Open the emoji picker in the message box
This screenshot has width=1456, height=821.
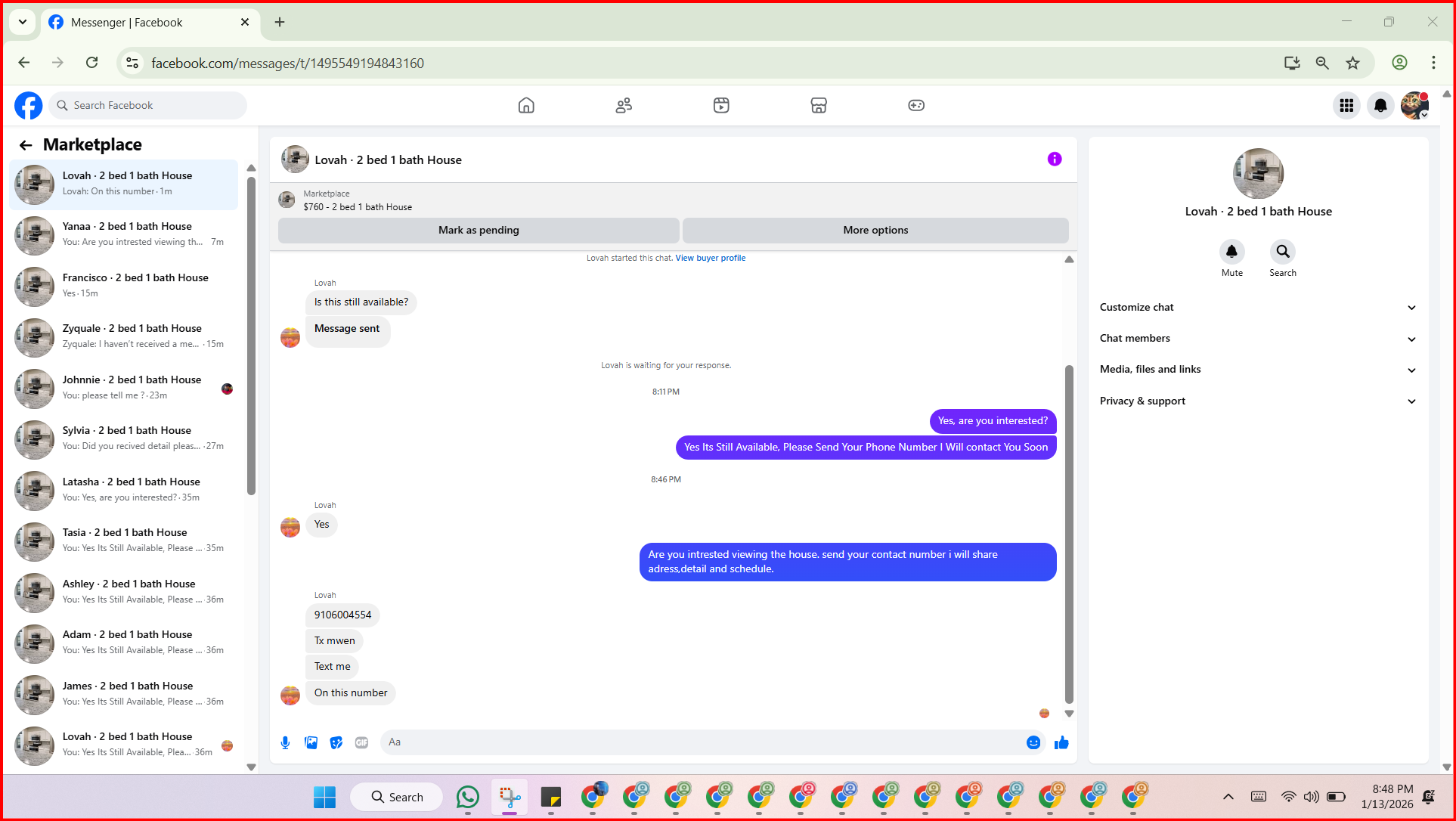pos(1033,742)
